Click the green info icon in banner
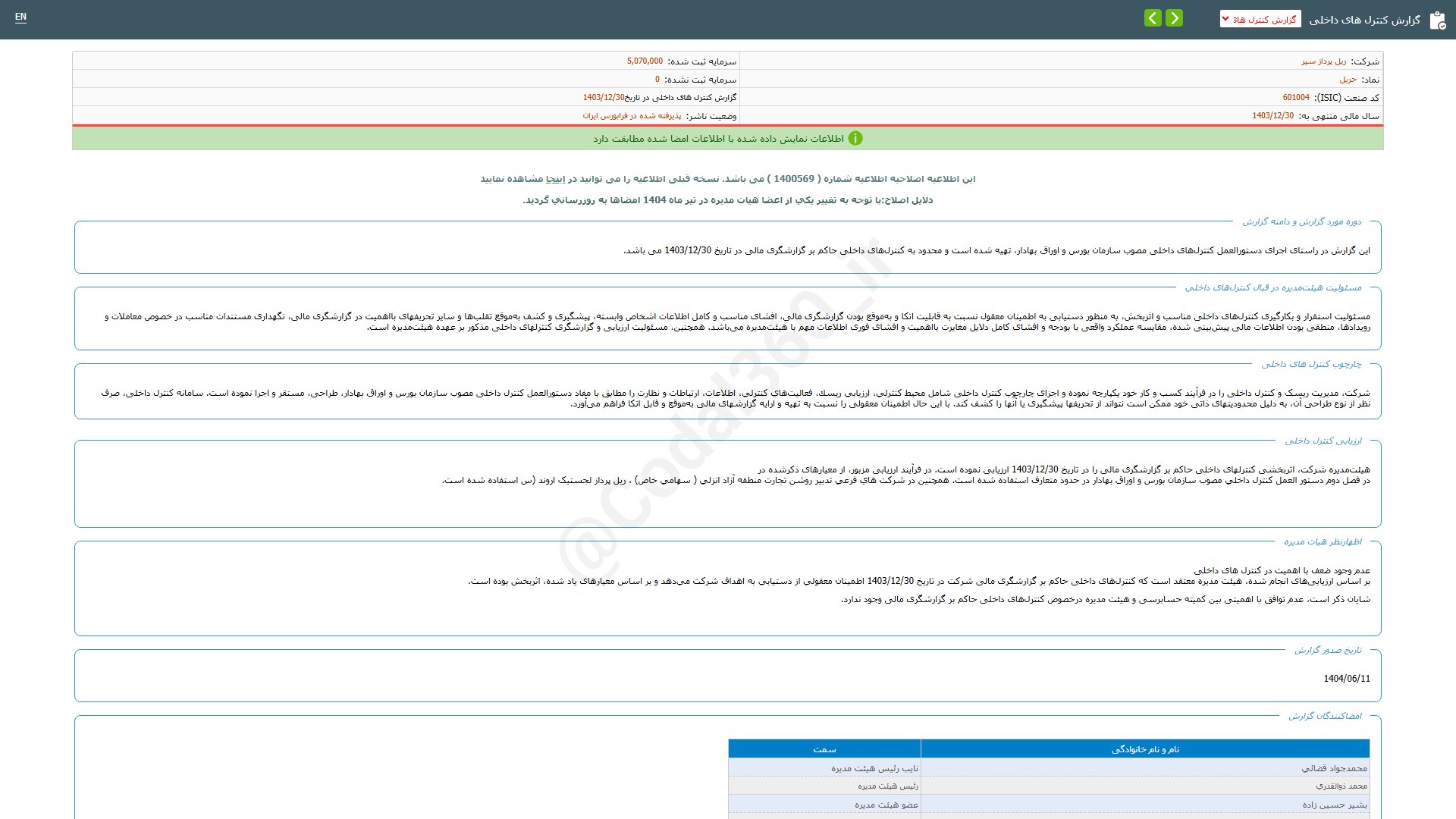The image size is (1456, 819). pos(855,139)
